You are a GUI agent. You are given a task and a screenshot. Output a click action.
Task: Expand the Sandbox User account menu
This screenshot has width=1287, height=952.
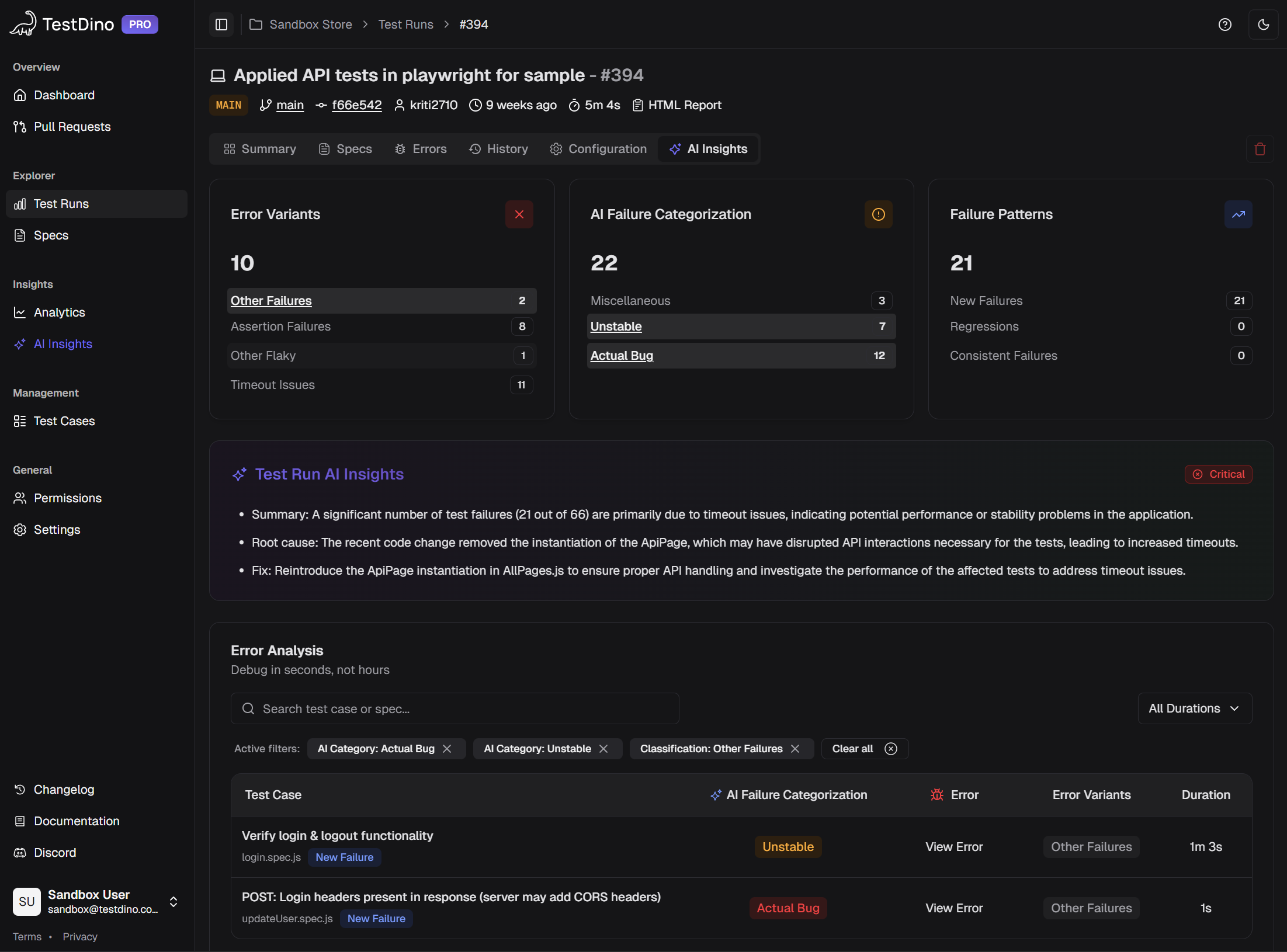tap(173, 902)
